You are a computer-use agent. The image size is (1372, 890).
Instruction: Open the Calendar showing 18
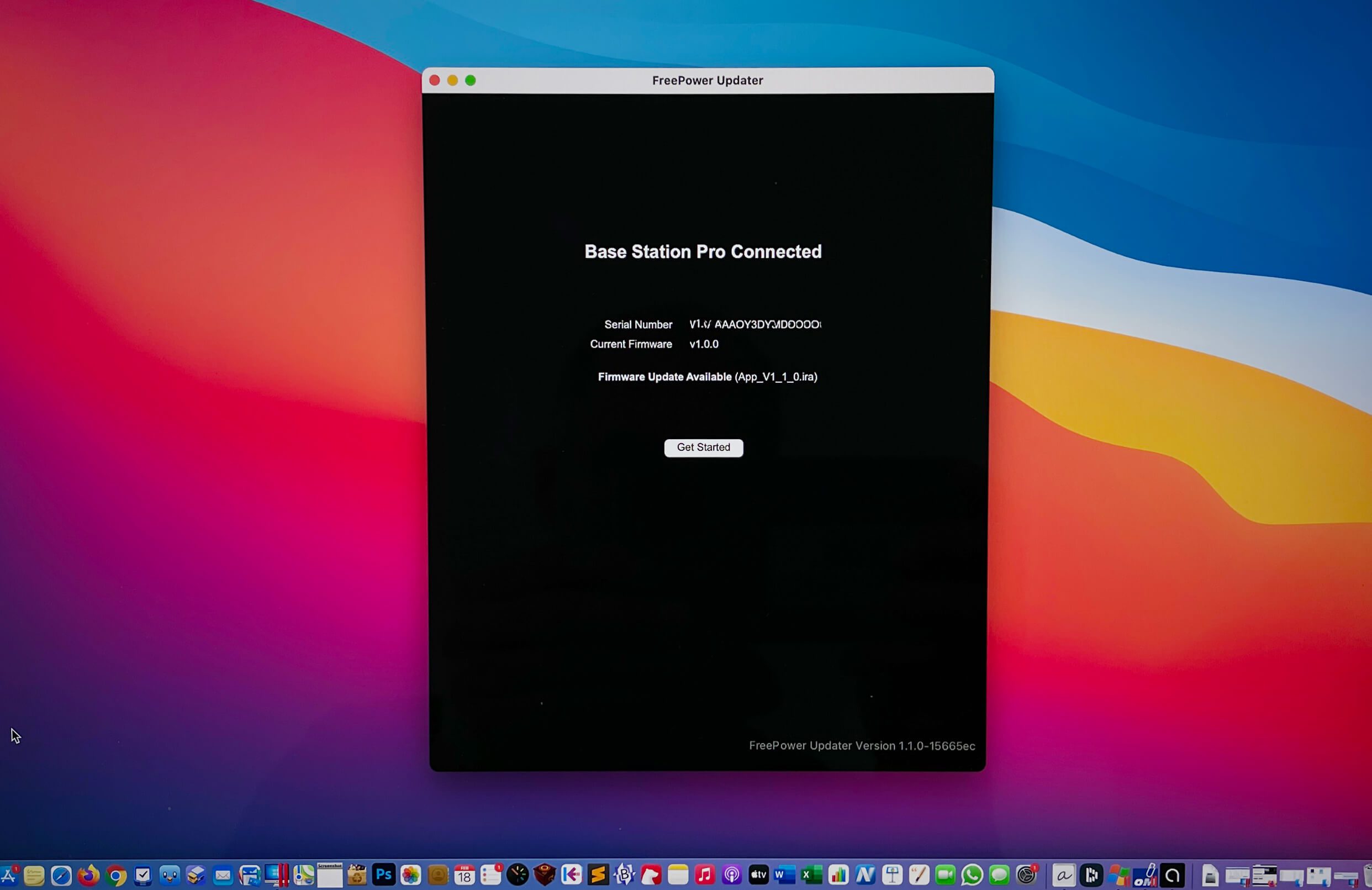point(464,875)
